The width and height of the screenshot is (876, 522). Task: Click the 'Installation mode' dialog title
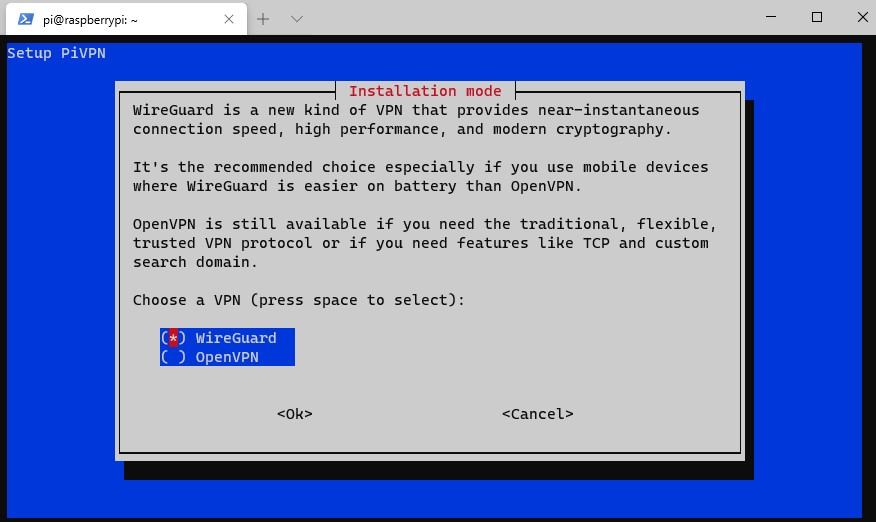tap(425, 91)
